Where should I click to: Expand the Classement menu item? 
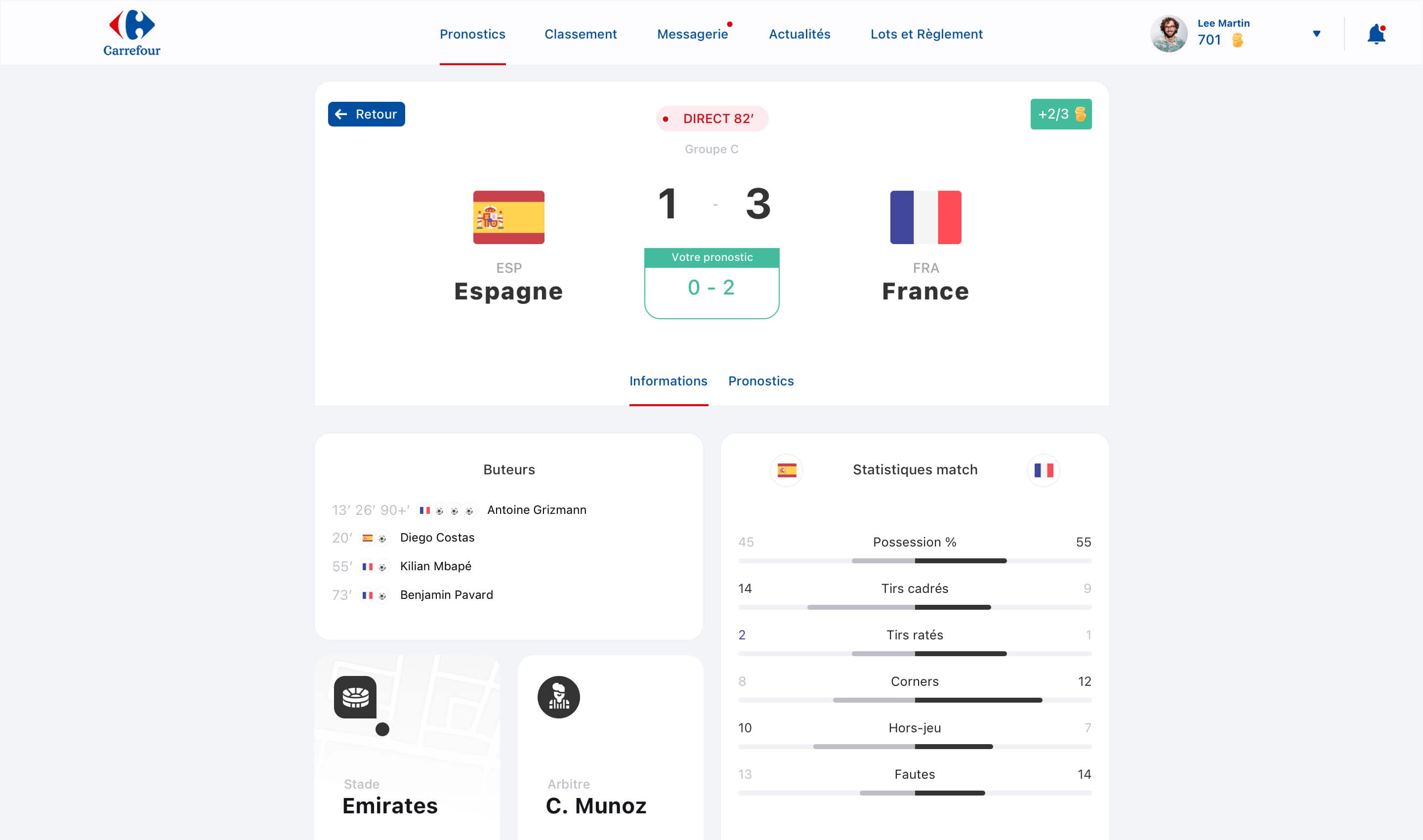[580, 34]
